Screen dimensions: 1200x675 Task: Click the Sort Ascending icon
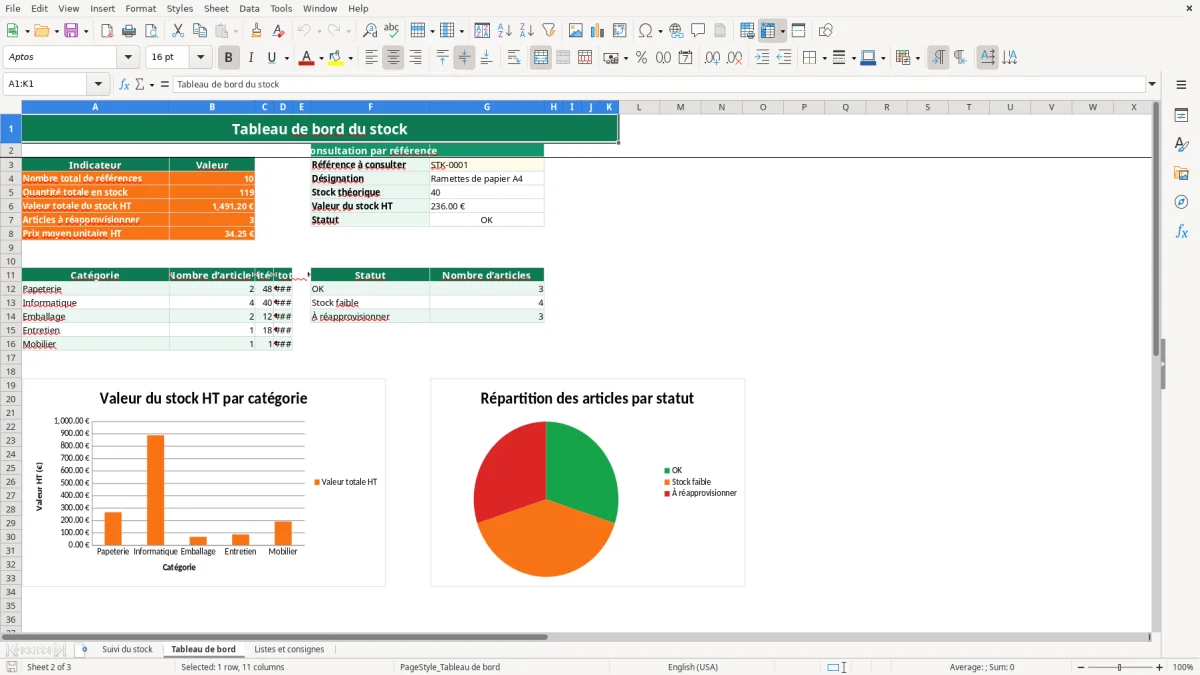pos(504,31)
